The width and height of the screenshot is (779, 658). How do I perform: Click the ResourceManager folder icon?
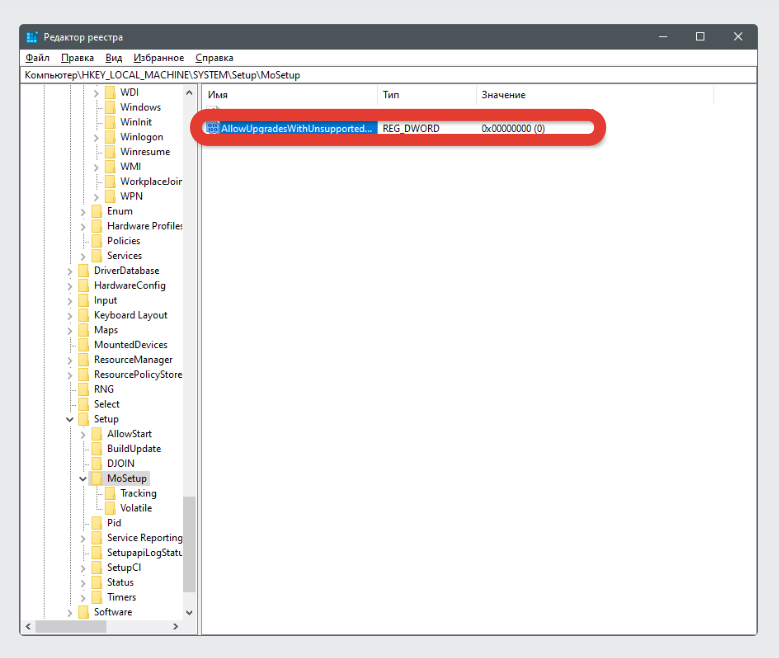click(84, 360)
